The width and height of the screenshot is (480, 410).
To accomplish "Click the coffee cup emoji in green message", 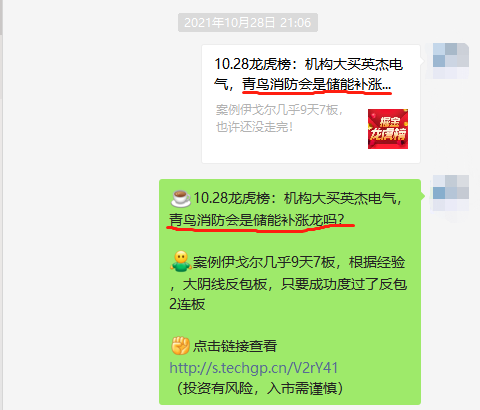I will [181, 198].
